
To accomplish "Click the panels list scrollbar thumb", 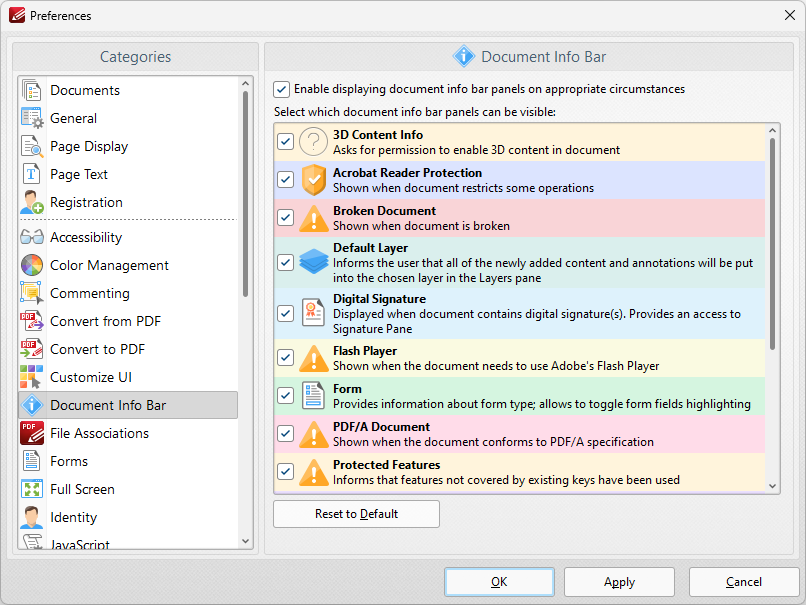I will 772,244.
